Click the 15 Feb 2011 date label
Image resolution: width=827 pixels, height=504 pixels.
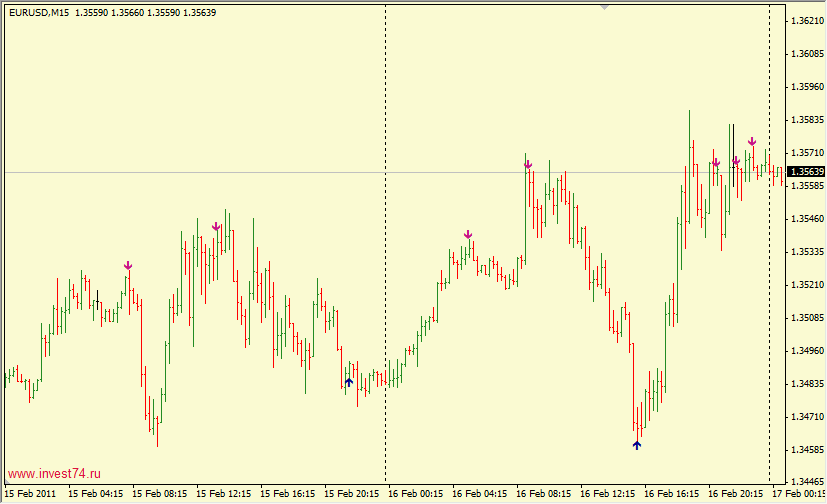point(30,494)
